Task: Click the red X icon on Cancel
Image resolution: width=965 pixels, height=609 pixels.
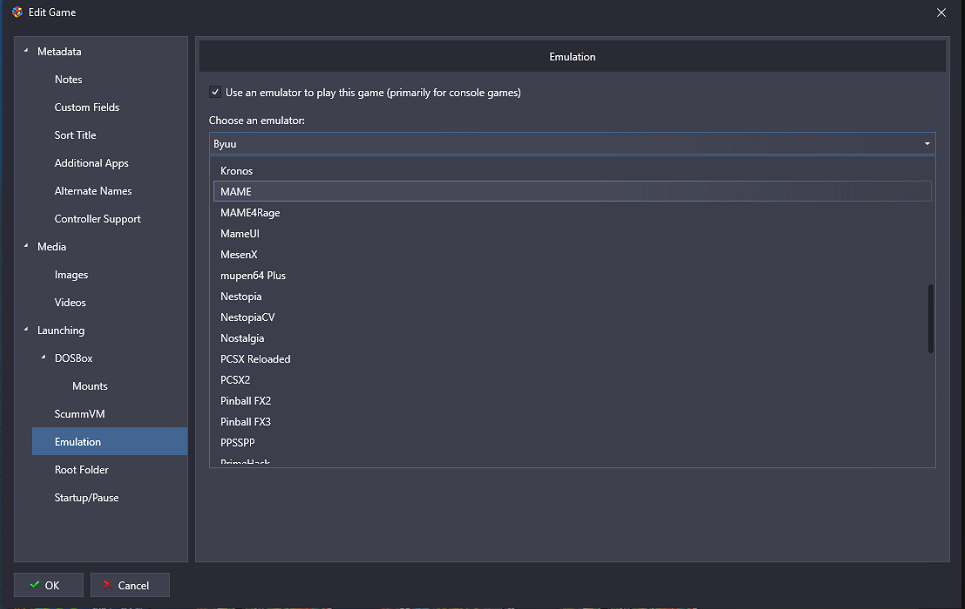Action: [107, 584]
